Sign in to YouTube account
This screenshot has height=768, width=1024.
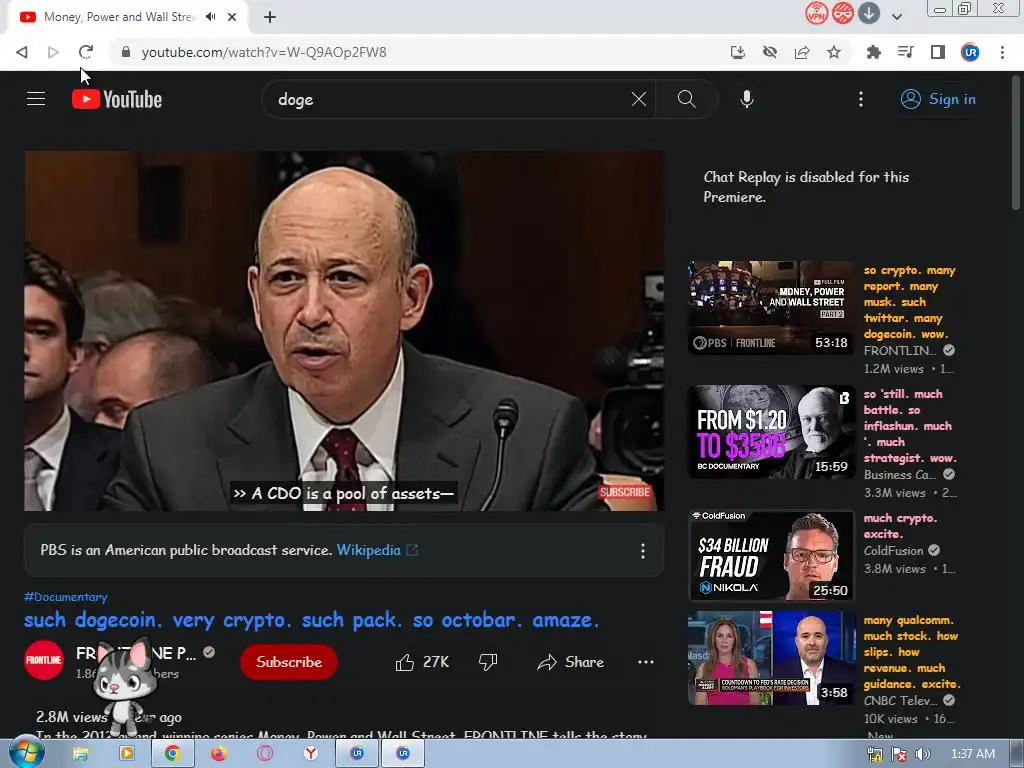[x=938, y=99]
